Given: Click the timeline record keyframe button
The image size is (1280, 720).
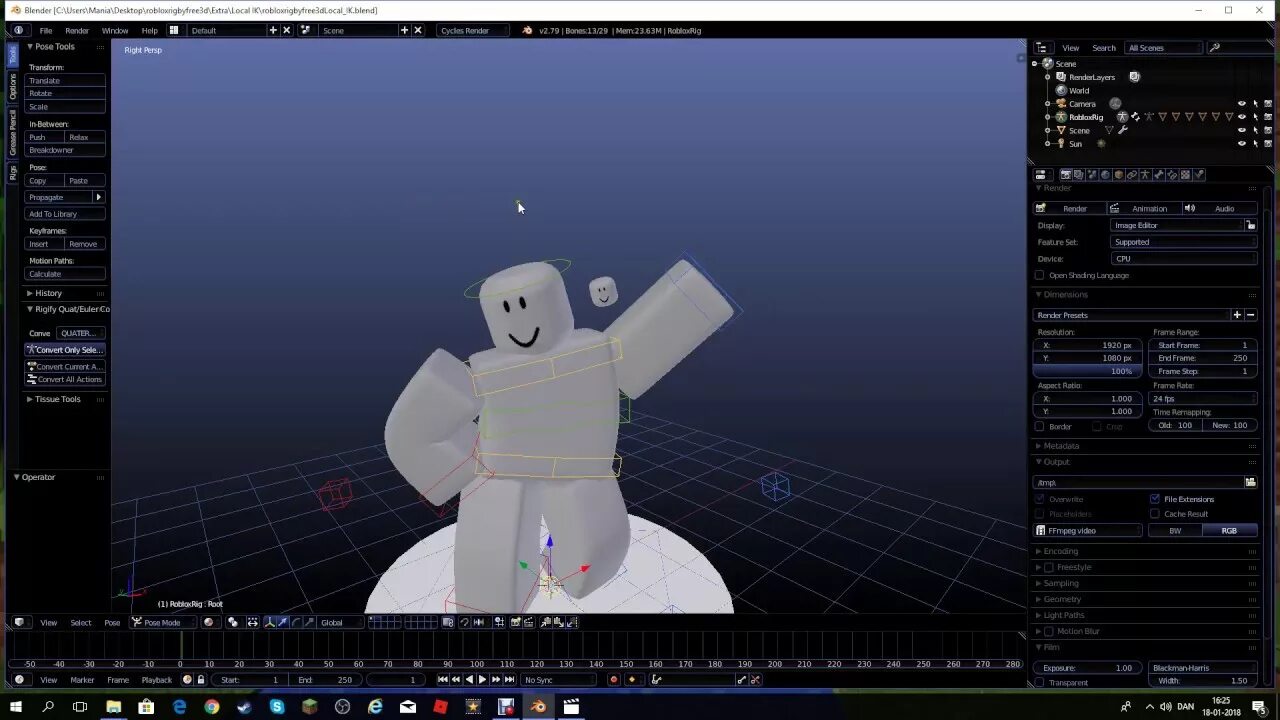Looking at the screenshot, I should coord(614,679).
